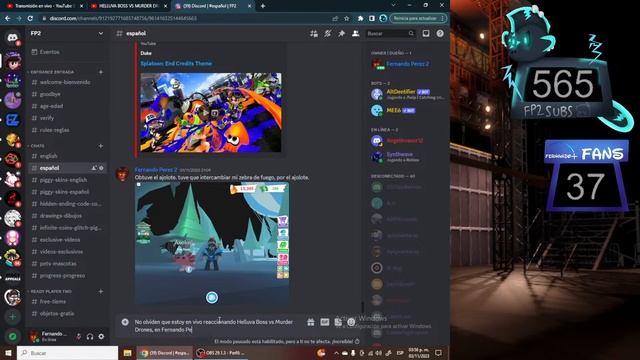Open the pets-mascotas channel
The width and height of the screenshot is (640, 360).
(67, 264)
